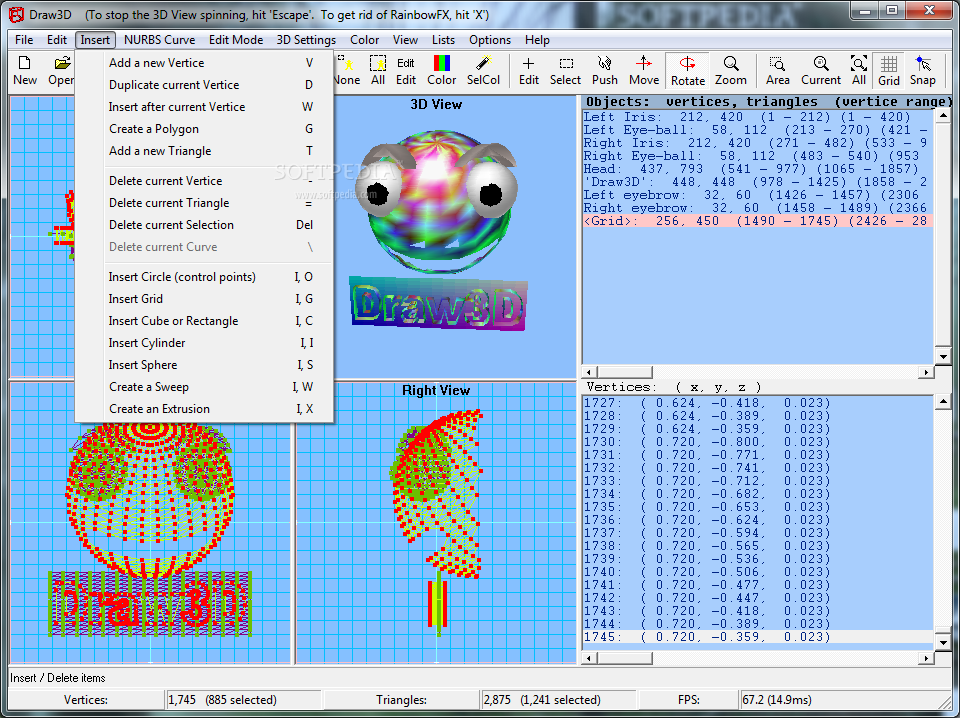The height and width of the screenshot is (718, 960).
Task: Click the Current zoom icon
Action: (820, 70)
